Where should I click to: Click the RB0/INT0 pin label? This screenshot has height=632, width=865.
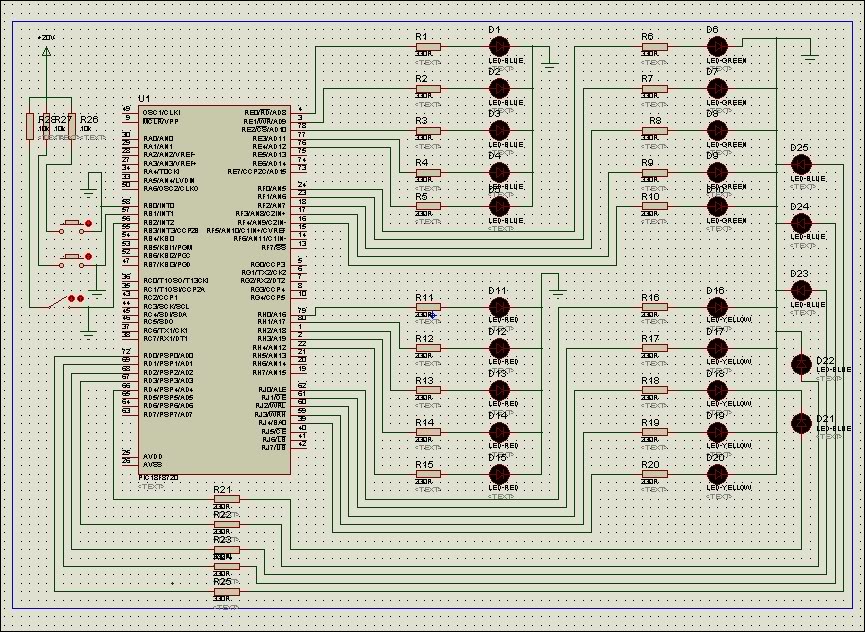159,206
